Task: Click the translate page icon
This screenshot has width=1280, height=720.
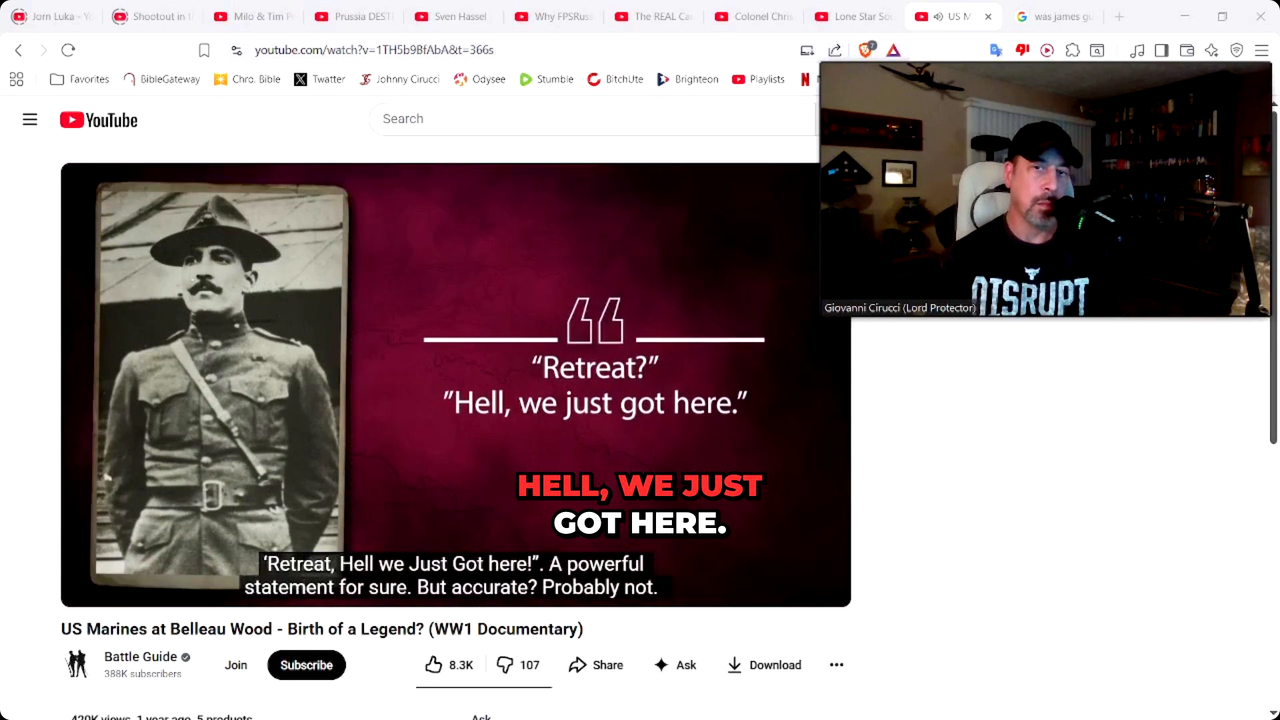Action: 996,50
